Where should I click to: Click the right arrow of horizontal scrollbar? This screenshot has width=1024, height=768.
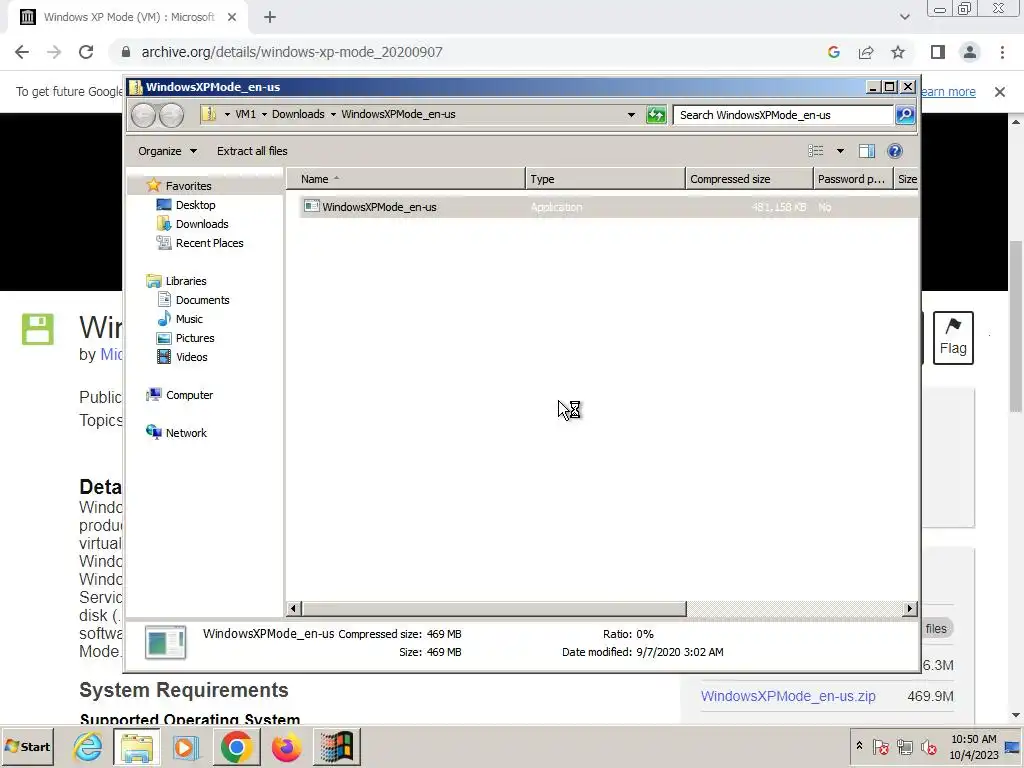pyautogui.click(x=909, y=609)
